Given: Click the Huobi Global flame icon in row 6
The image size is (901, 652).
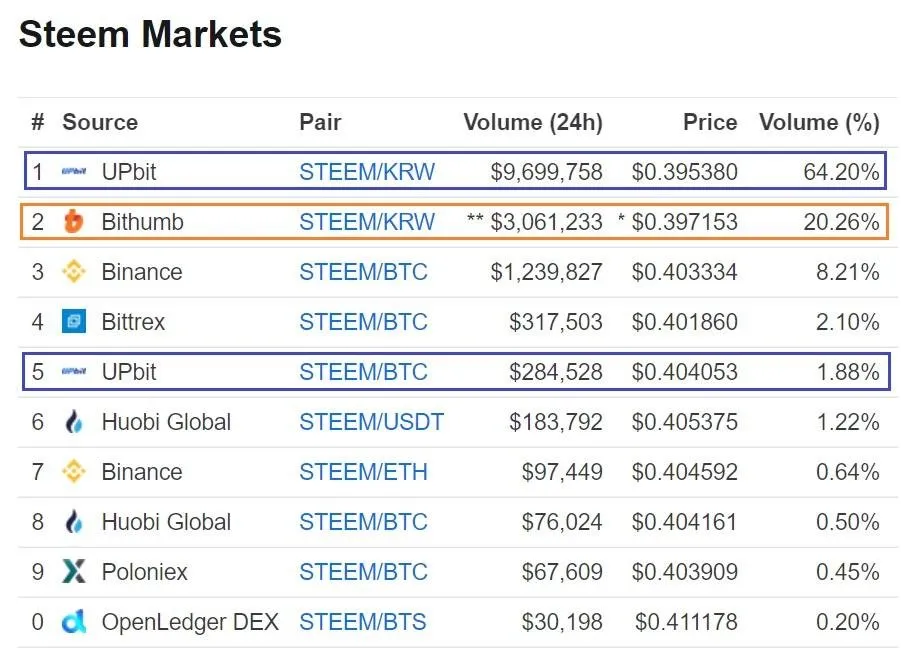Looking at the screenshot, I should [74, 422].
